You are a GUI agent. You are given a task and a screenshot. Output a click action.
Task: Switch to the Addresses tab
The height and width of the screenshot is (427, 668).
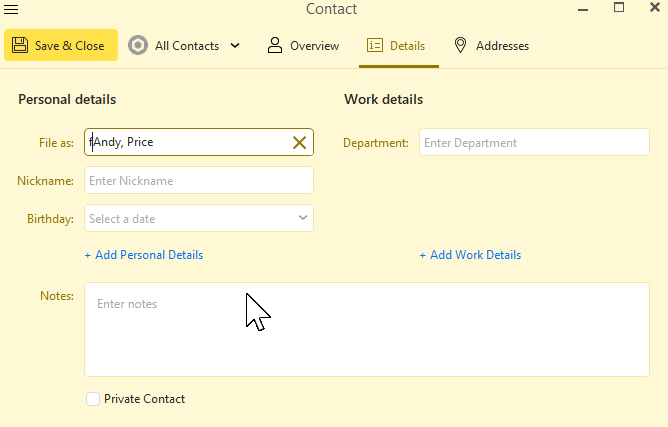click(491, 46)
